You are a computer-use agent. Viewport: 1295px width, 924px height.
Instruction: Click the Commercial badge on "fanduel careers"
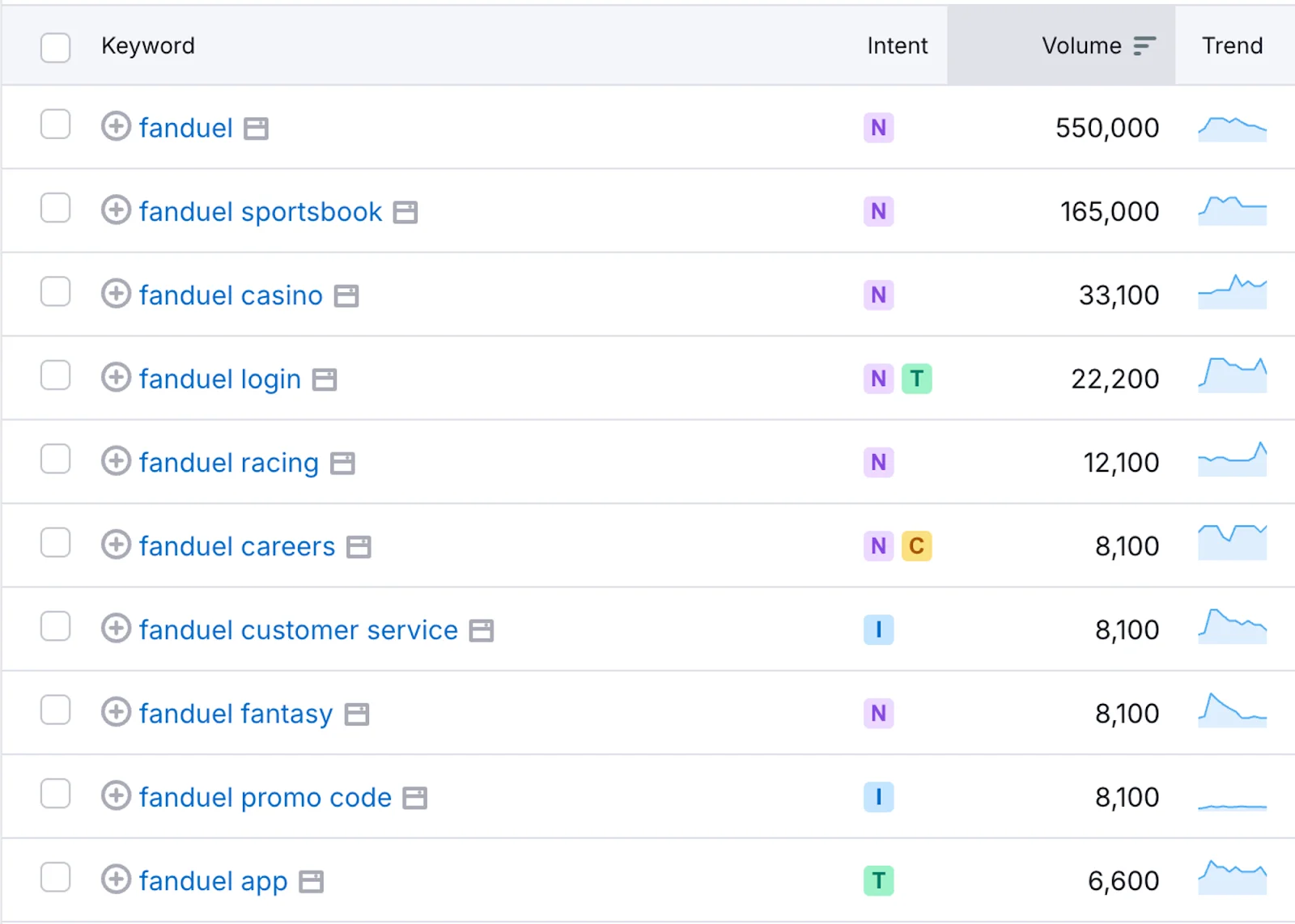[x=917, y=546]
